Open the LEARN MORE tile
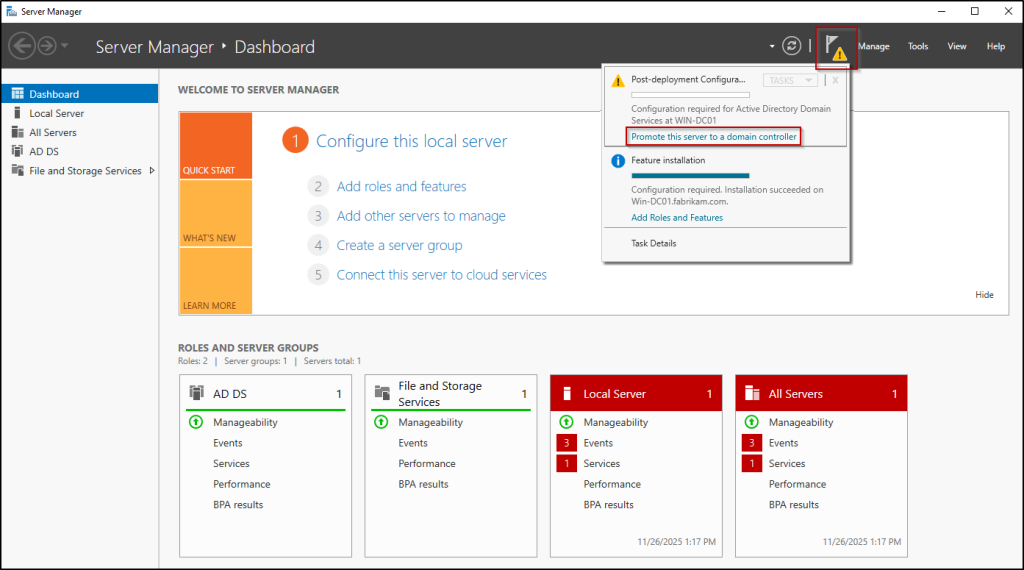The image size is (1024, 570). pyautogui.click(x=216, y=281)
